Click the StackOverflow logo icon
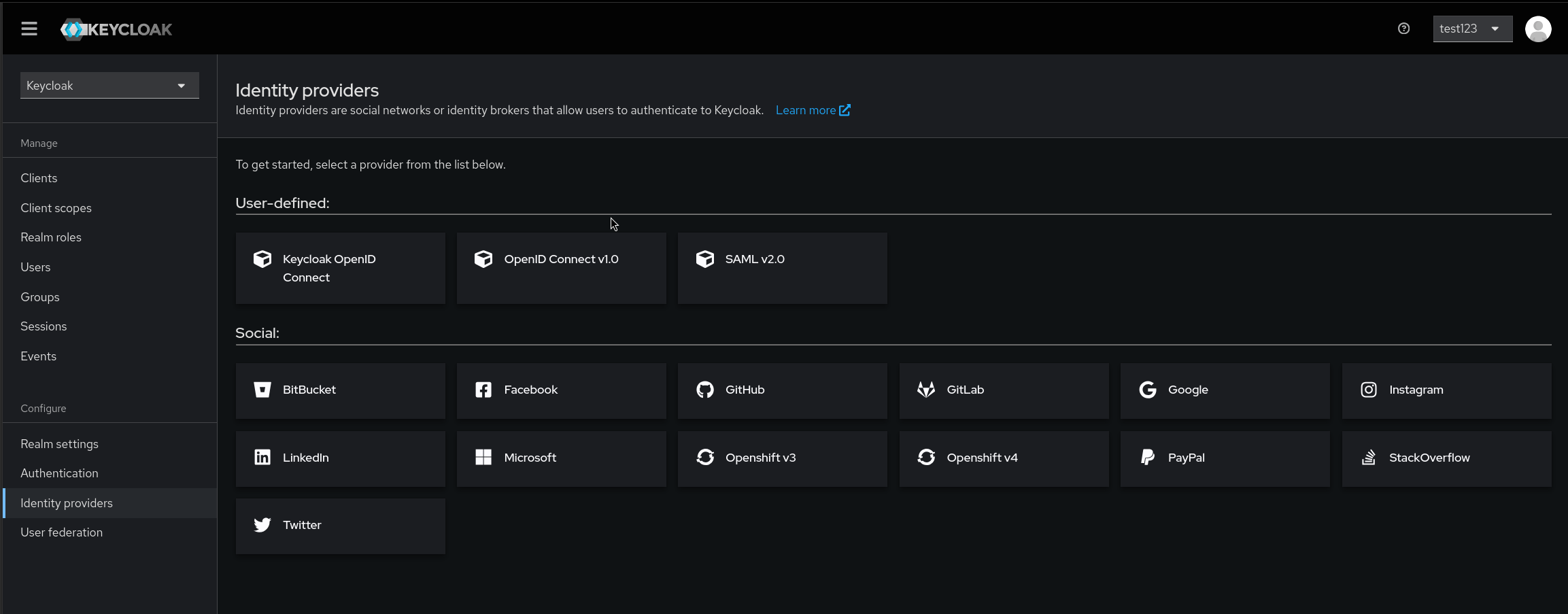1568x614 pixels. pos(1369,457)
